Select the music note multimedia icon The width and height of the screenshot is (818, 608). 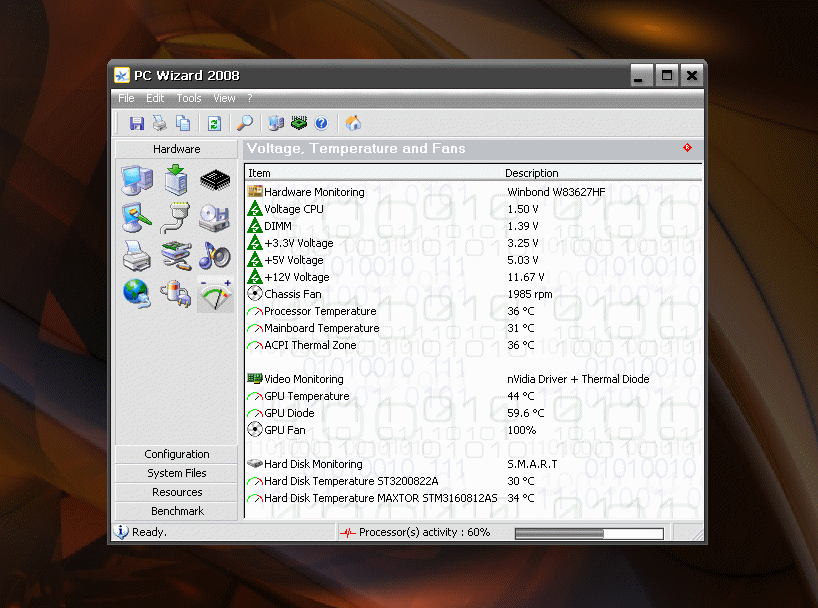pos(215,256)
